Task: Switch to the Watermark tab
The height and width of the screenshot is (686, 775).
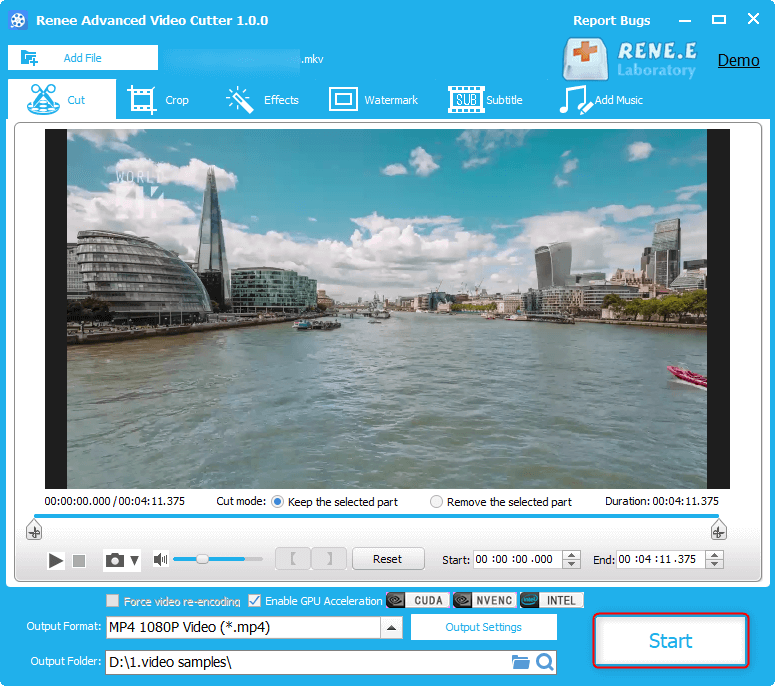Action: point(374,99)
